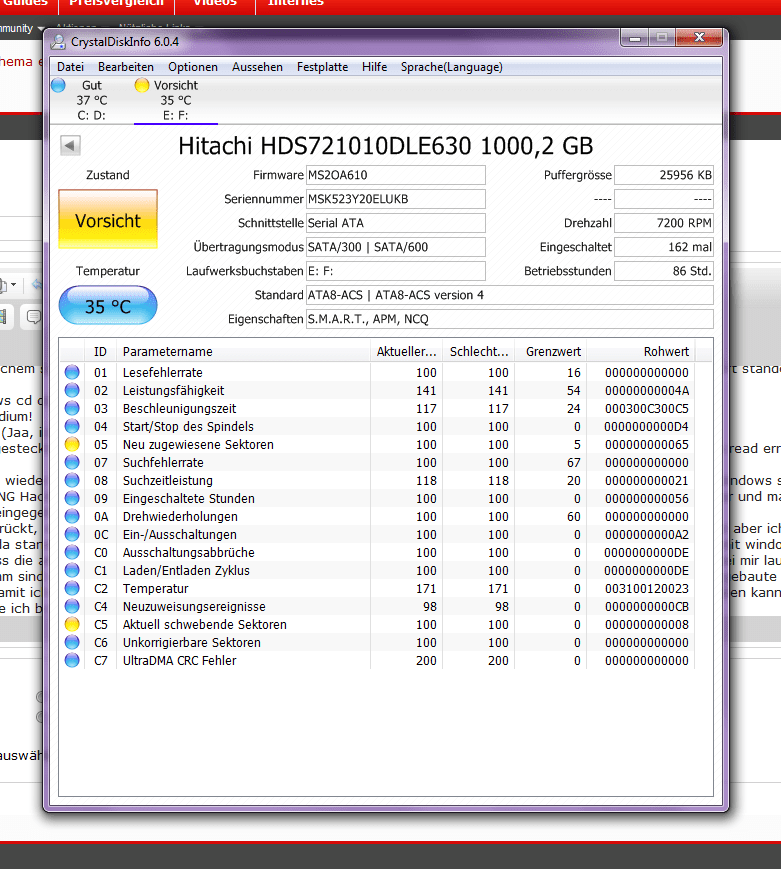Screen dimensions: 781x877
Task: Click the previous disk arrow button
Action: tap(70, 145)
